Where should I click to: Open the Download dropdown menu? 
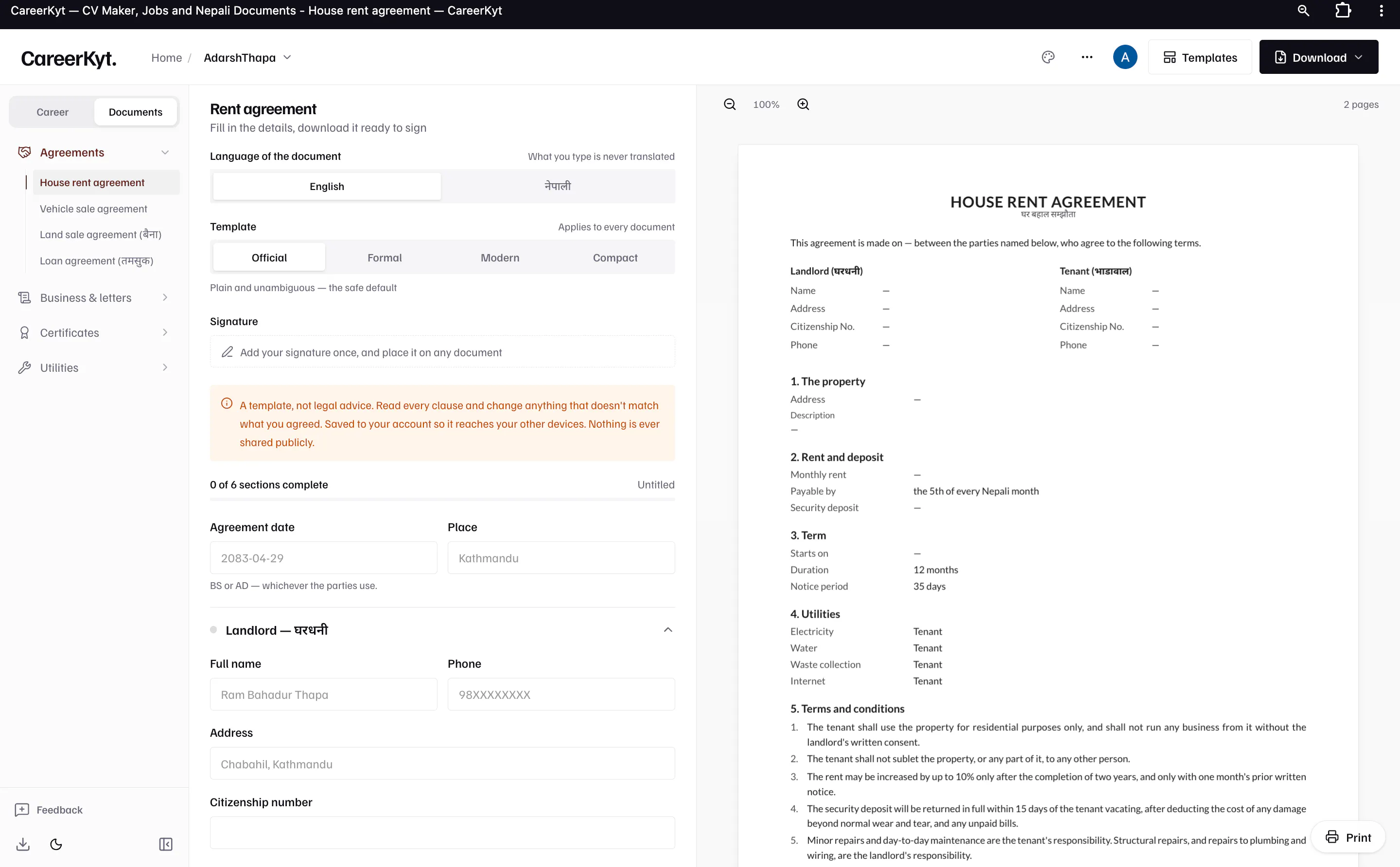pos(1318,57)
